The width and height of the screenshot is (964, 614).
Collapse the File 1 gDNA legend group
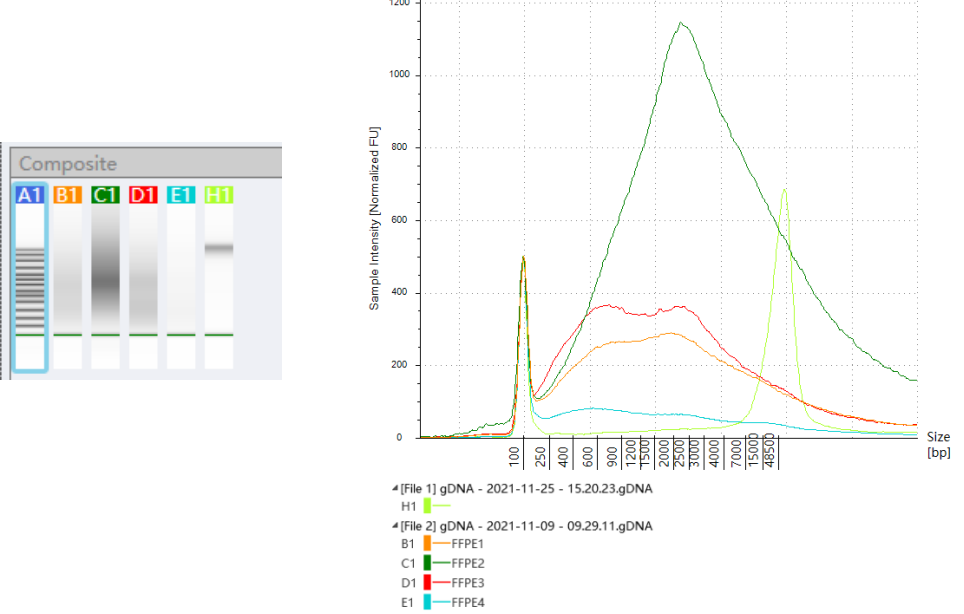[x=395, y=489]
